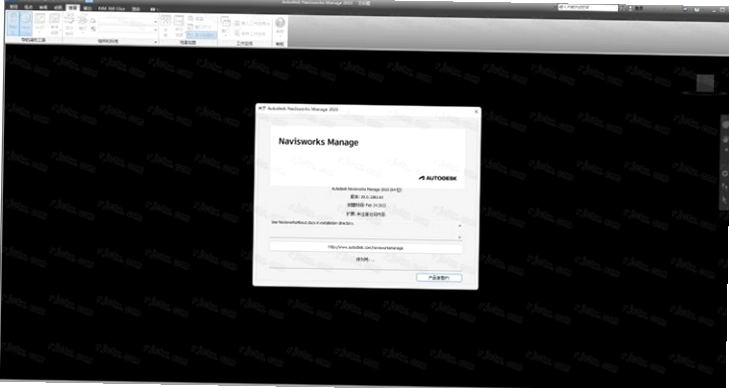Click the dialog text area scrollbar down arrow

tap(459, 237)
